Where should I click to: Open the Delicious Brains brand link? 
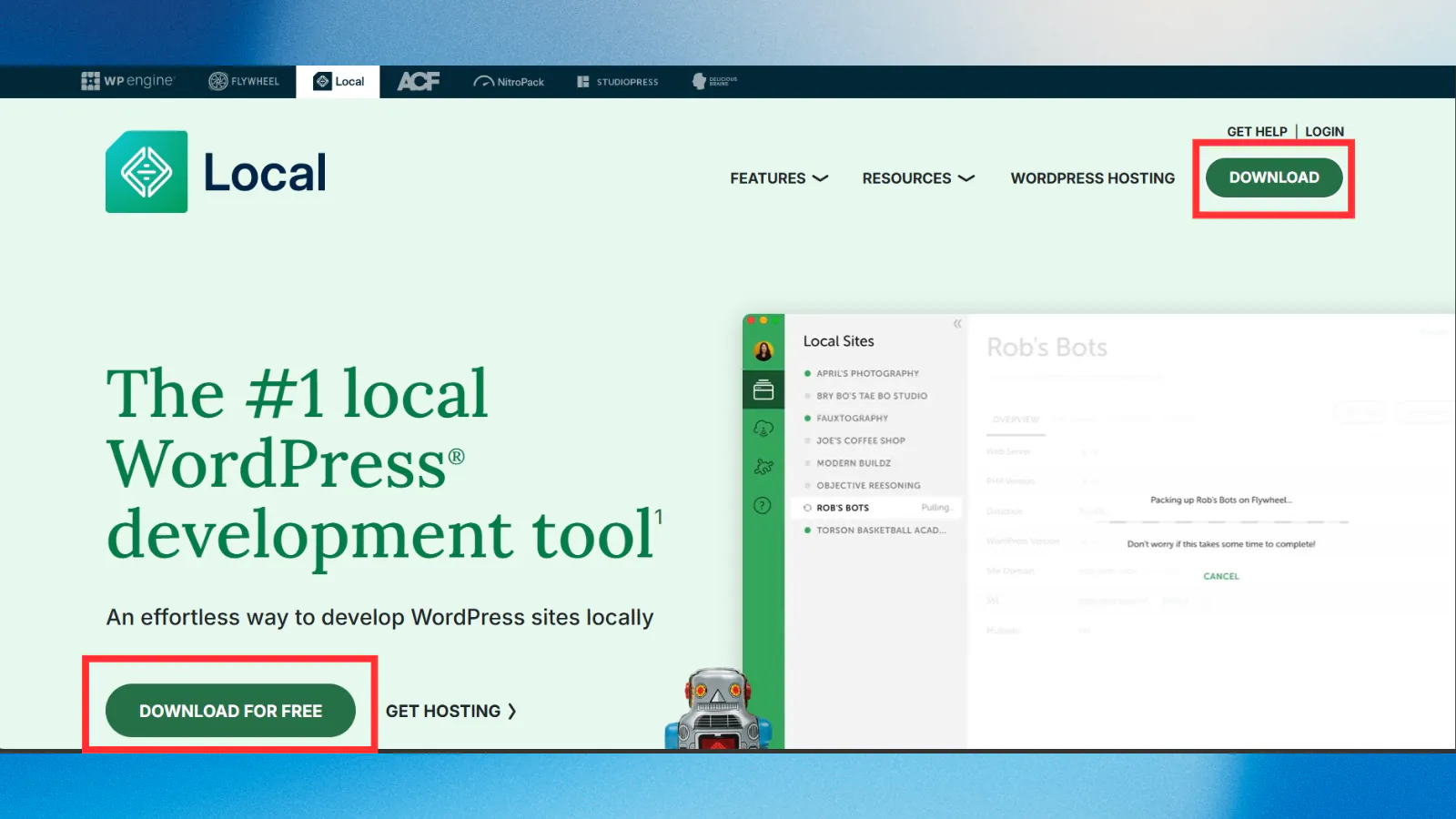tap(714, 81)
